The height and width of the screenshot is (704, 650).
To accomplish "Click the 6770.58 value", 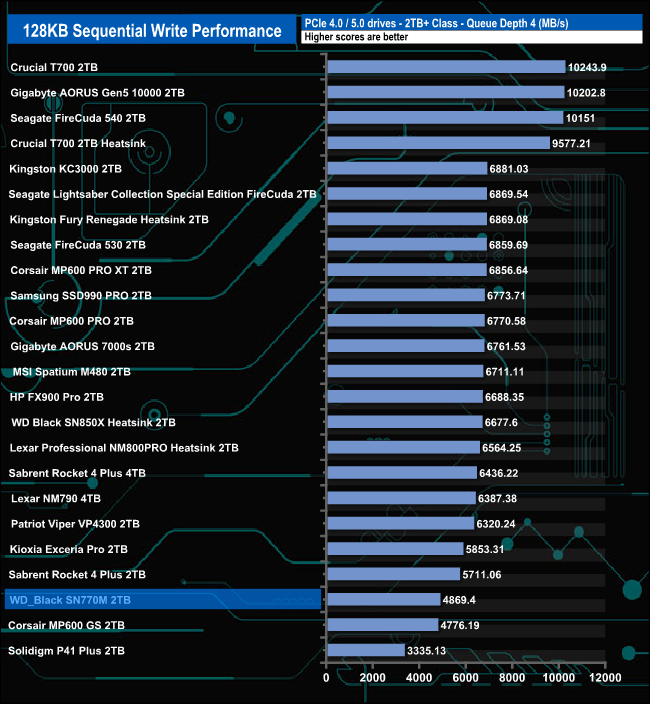I will (506, 321).
